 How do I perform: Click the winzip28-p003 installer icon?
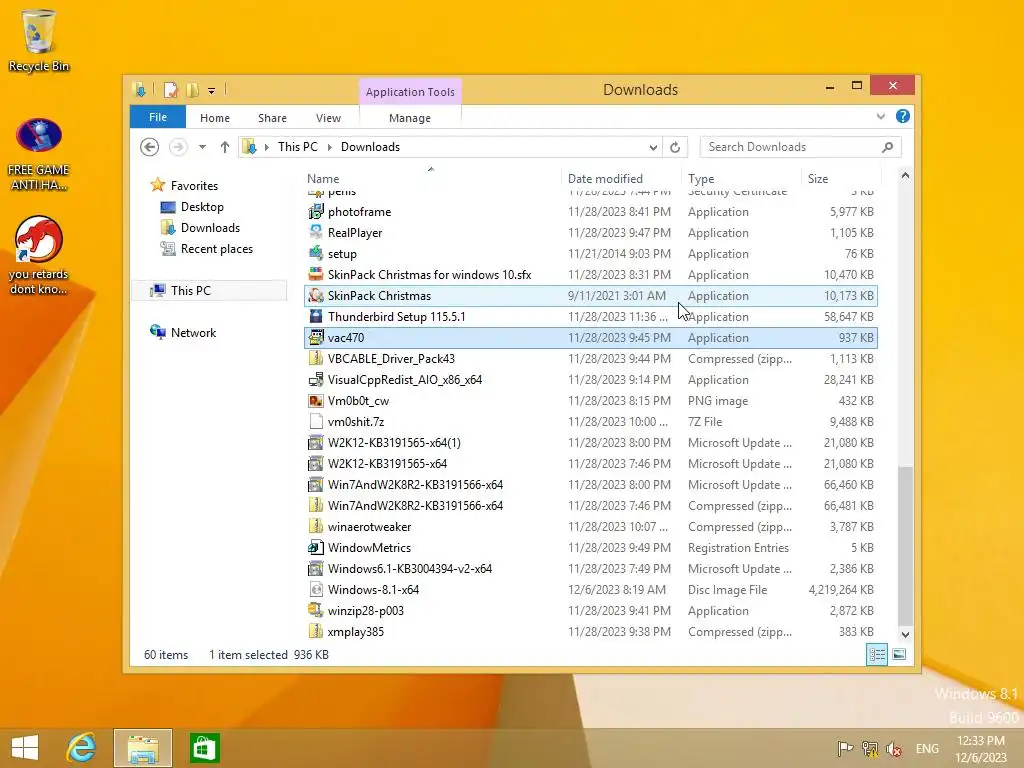tap(315, 611)
